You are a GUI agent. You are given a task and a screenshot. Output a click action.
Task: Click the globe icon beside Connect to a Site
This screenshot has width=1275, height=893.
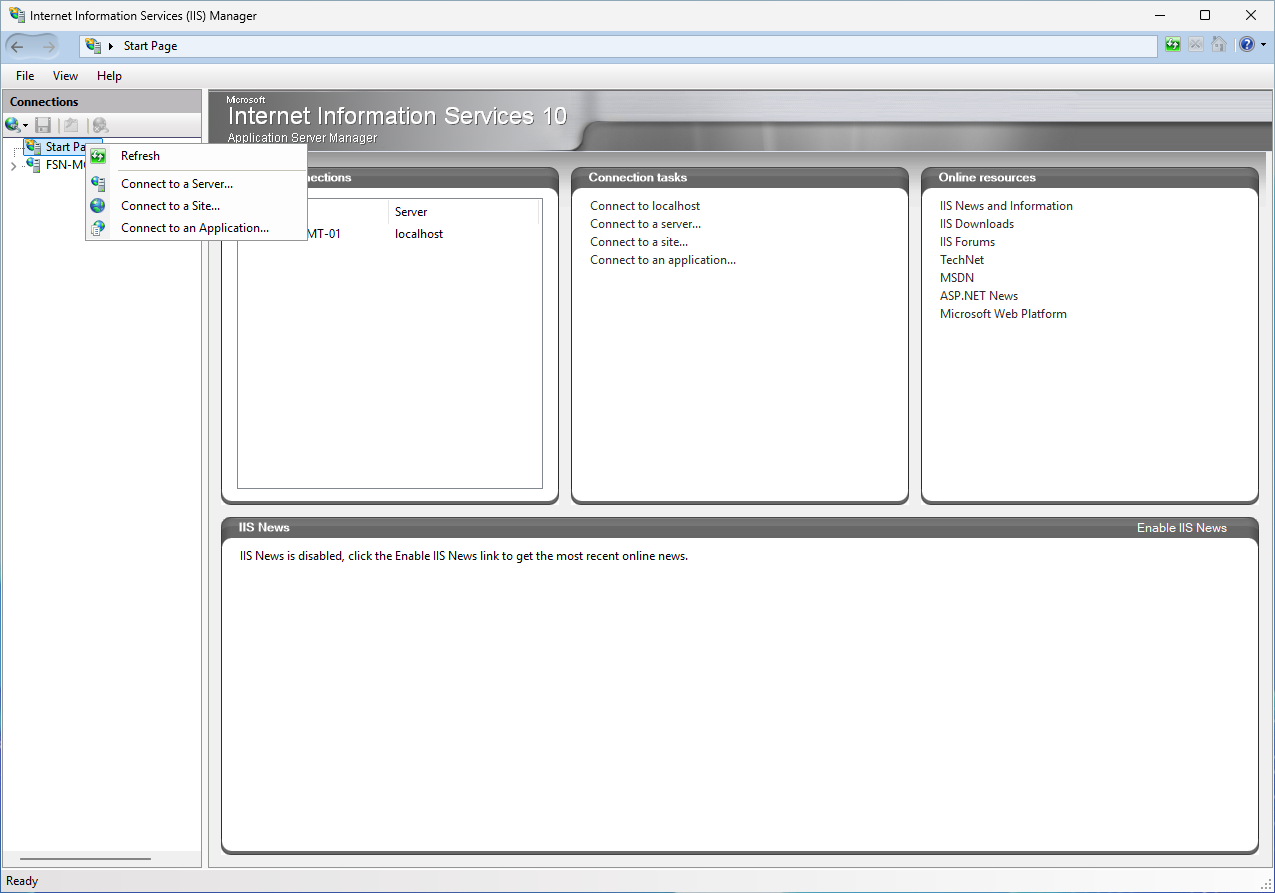pos(98,206)
